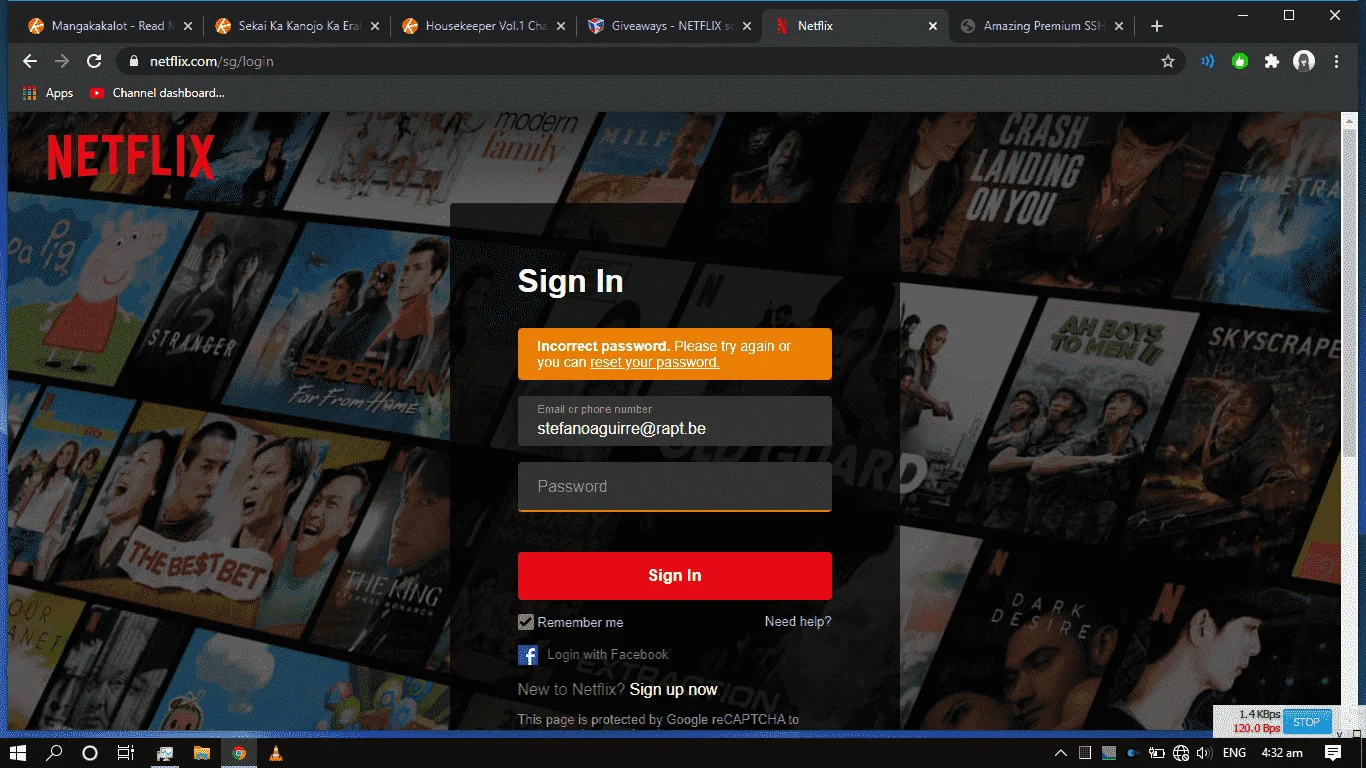
Task: Click the red Sign In button
Action: [675, 576]
